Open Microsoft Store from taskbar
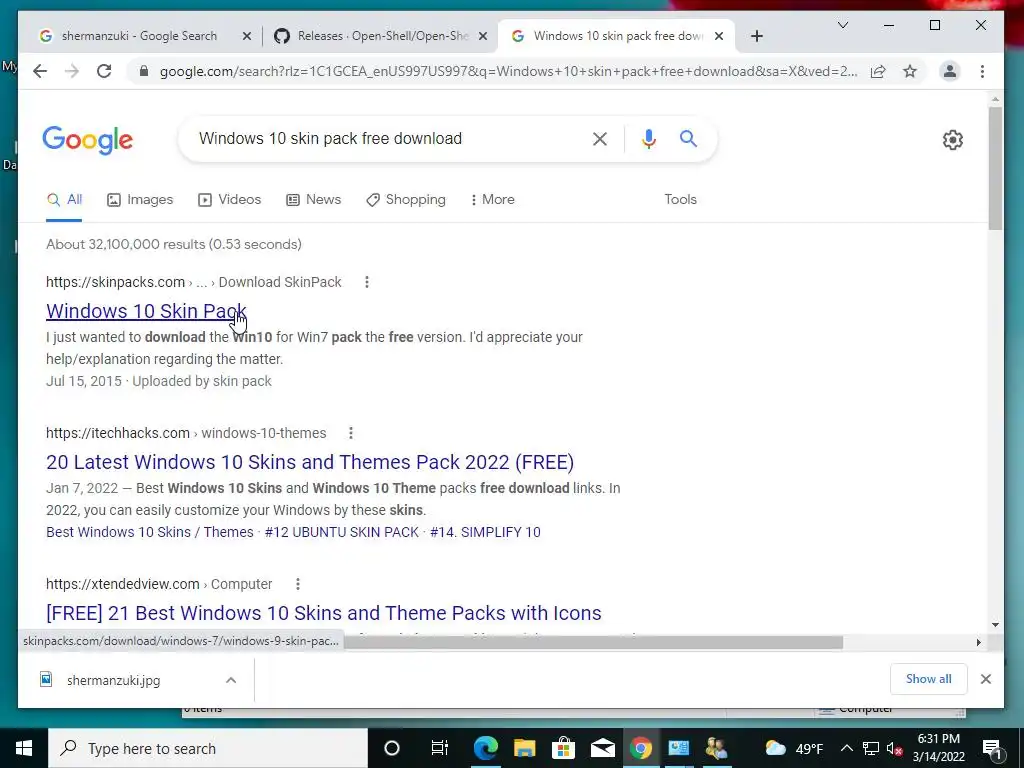This screenshot has height=768, width=1024. [563, 748]
